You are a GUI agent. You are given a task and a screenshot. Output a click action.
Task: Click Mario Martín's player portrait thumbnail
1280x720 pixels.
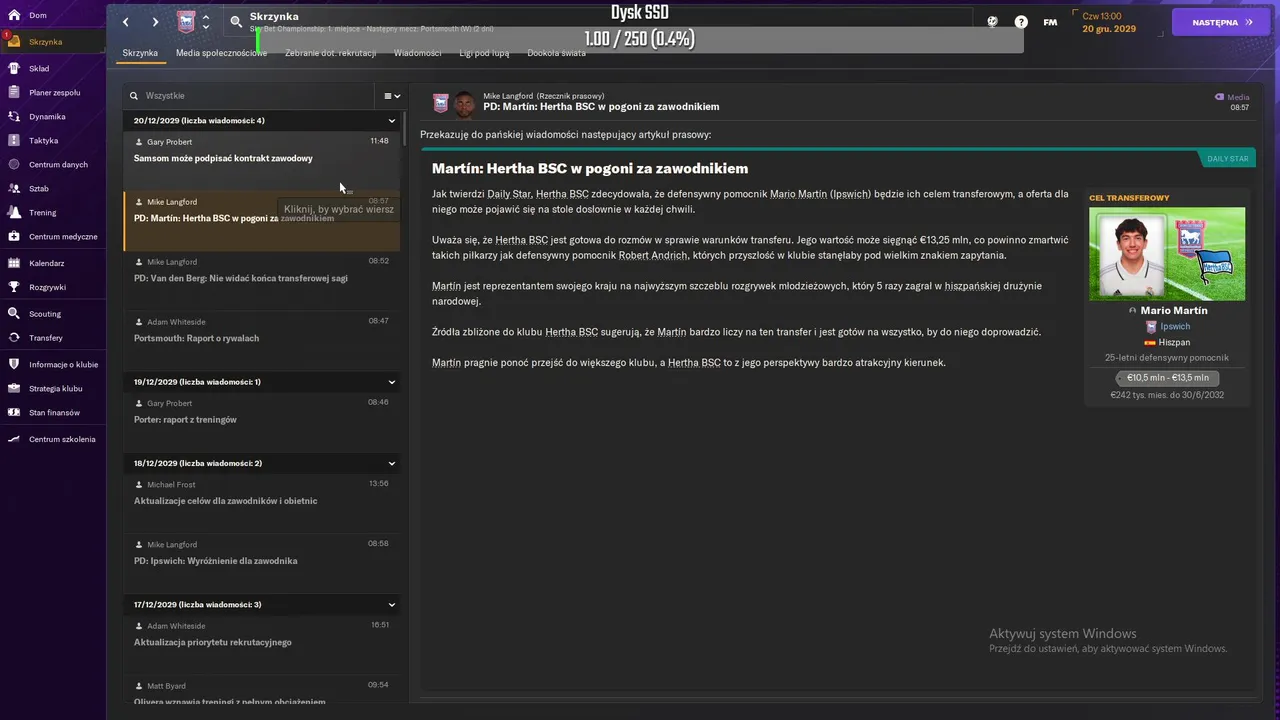[x=1129, y=254]
